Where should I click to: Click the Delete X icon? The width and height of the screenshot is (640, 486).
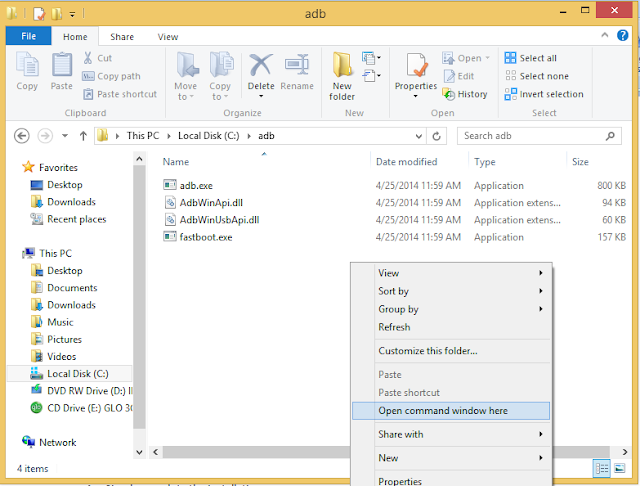click(261, 65)
